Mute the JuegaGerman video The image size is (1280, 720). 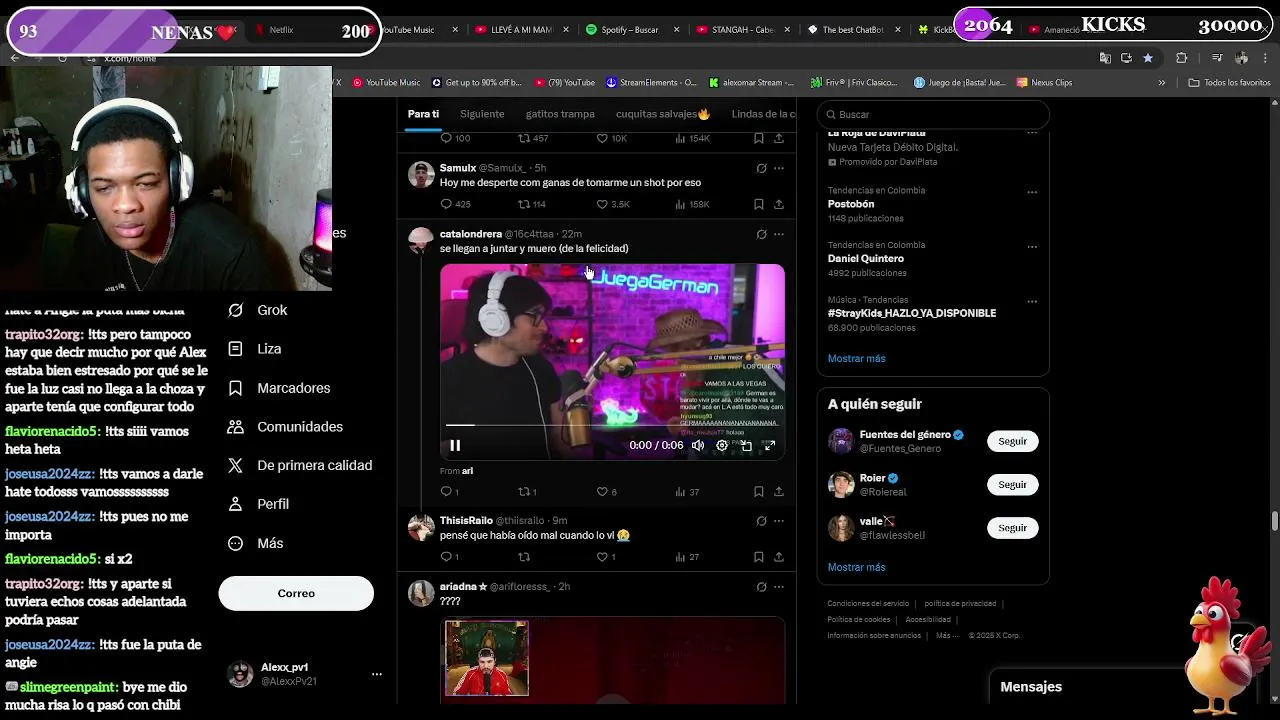(698, 445)
